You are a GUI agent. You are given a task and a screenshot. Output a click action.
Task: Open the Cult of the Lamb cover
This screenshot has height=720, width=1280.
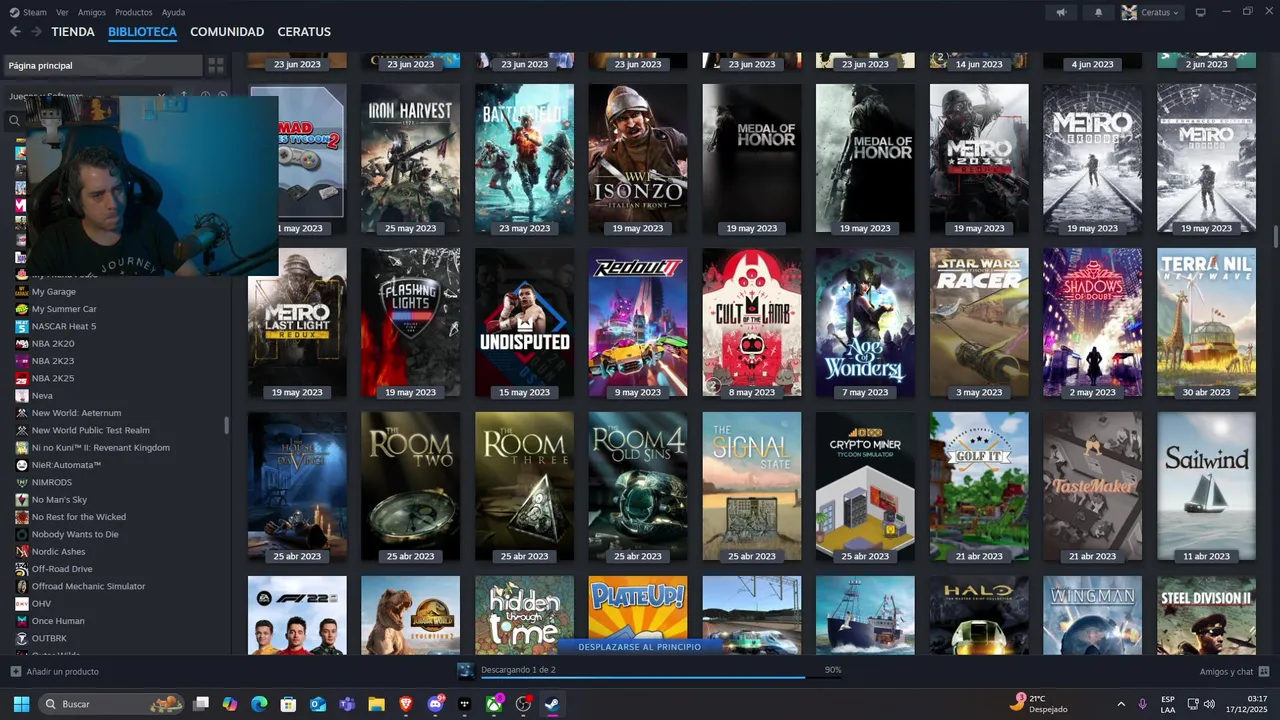click(x=752, y=322)
